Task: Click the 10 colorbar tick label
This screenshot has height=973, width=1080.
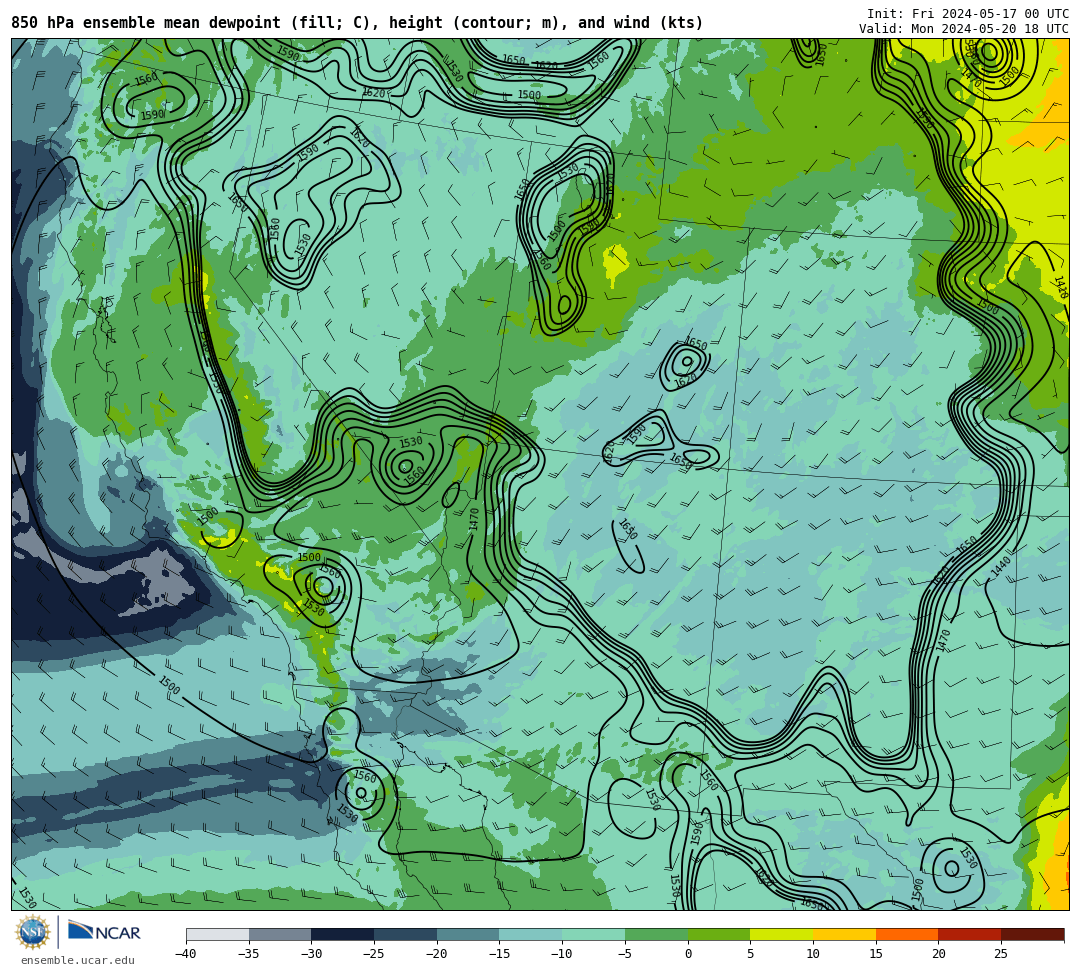Action: click(813, 954)
